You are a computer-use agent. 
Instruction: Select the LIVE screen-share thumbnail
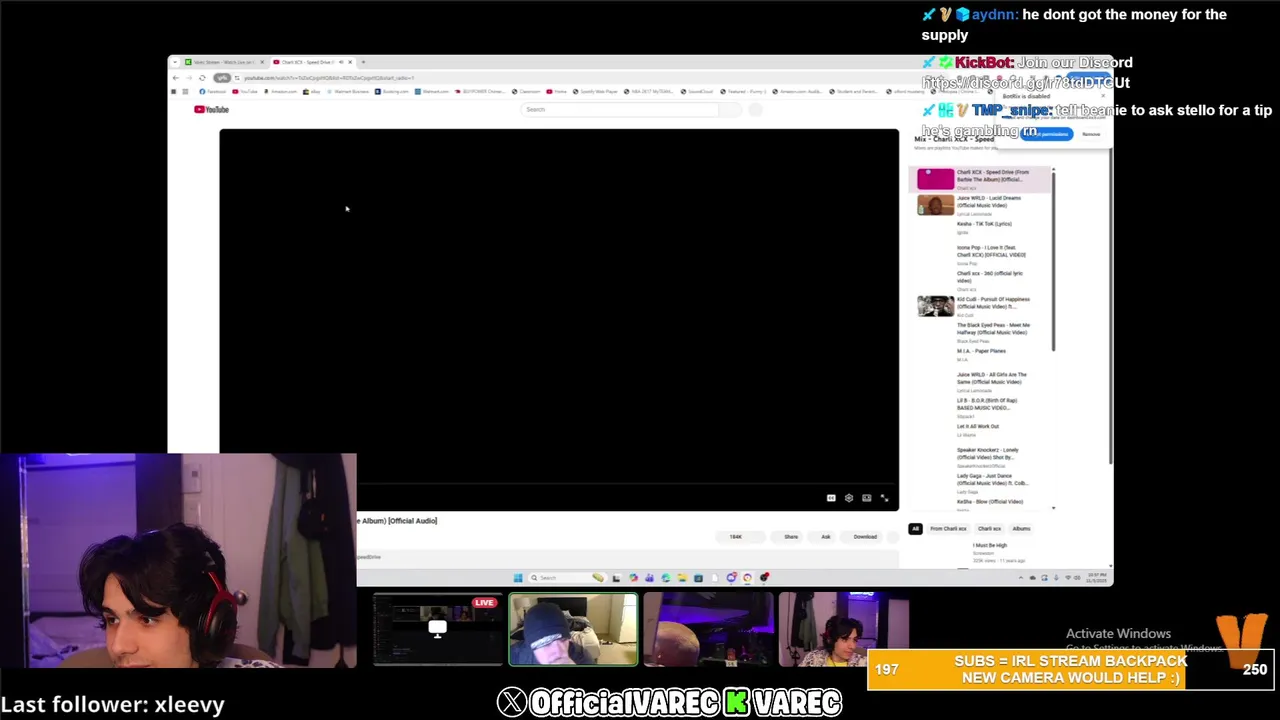438,630
